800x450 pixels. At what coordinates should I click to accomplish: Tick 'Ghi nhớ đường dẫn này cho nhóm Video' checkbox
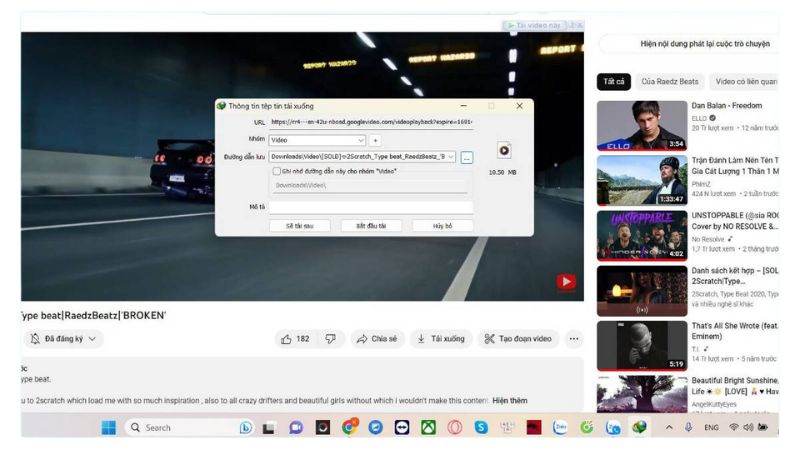point(277,171)
